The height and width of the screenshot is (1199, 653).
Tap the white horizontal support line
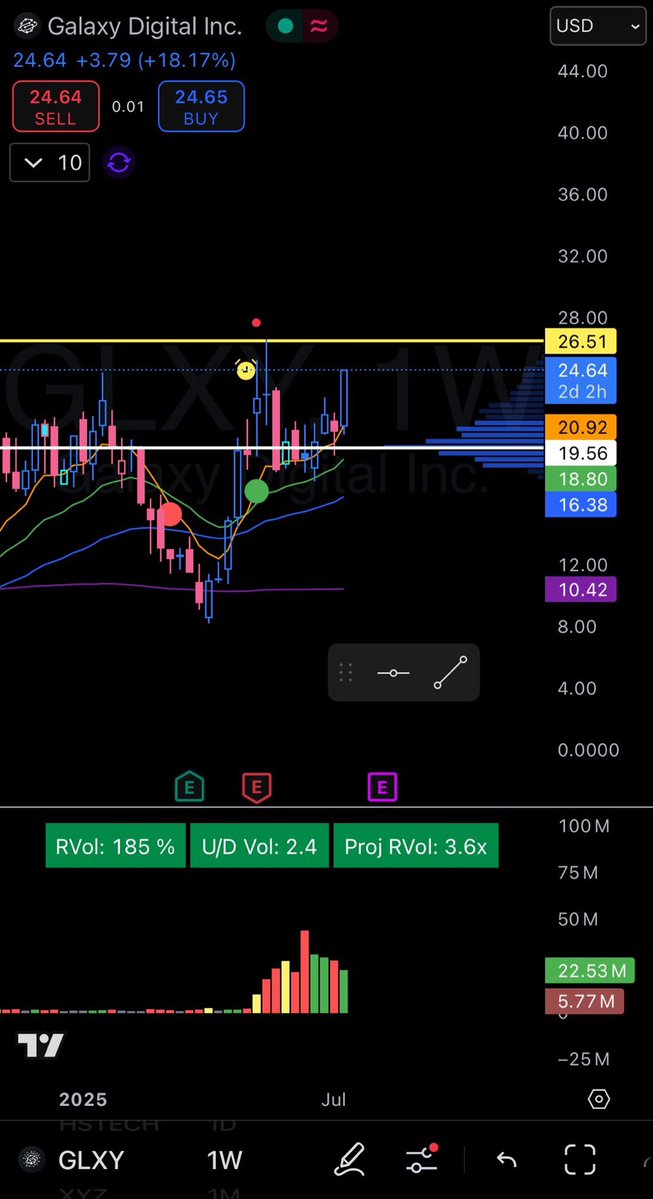click(271, 447)
